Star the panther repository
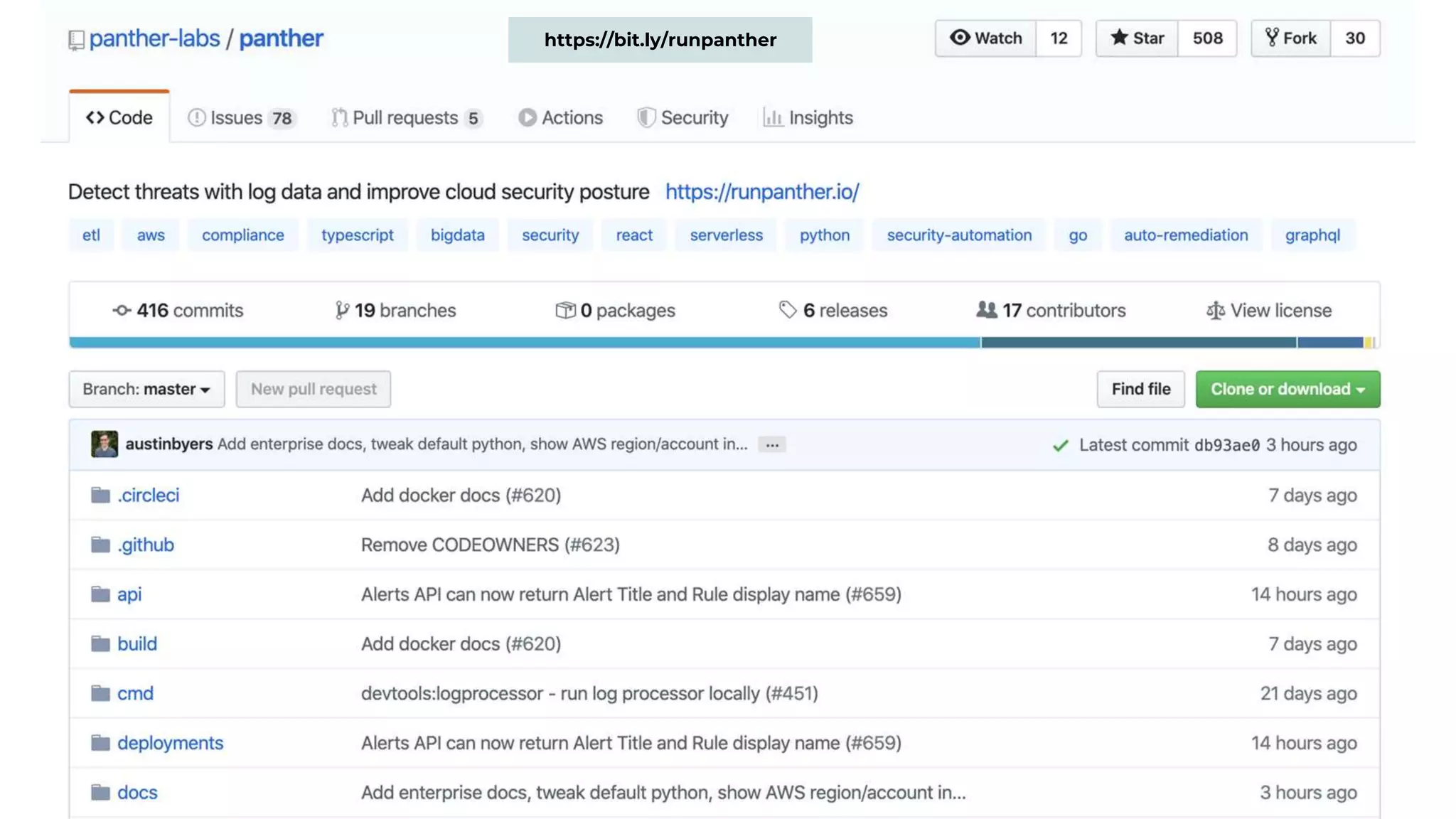 point(1137,38)
